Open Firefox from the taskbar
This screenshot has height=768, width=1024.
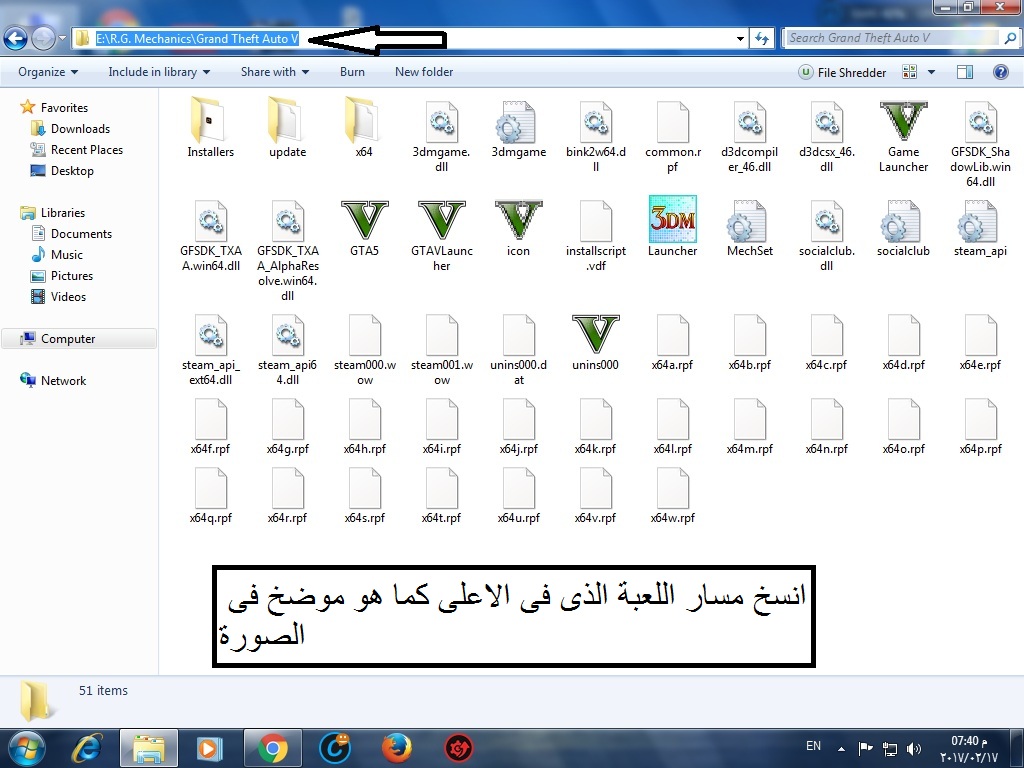coord(396,747)
